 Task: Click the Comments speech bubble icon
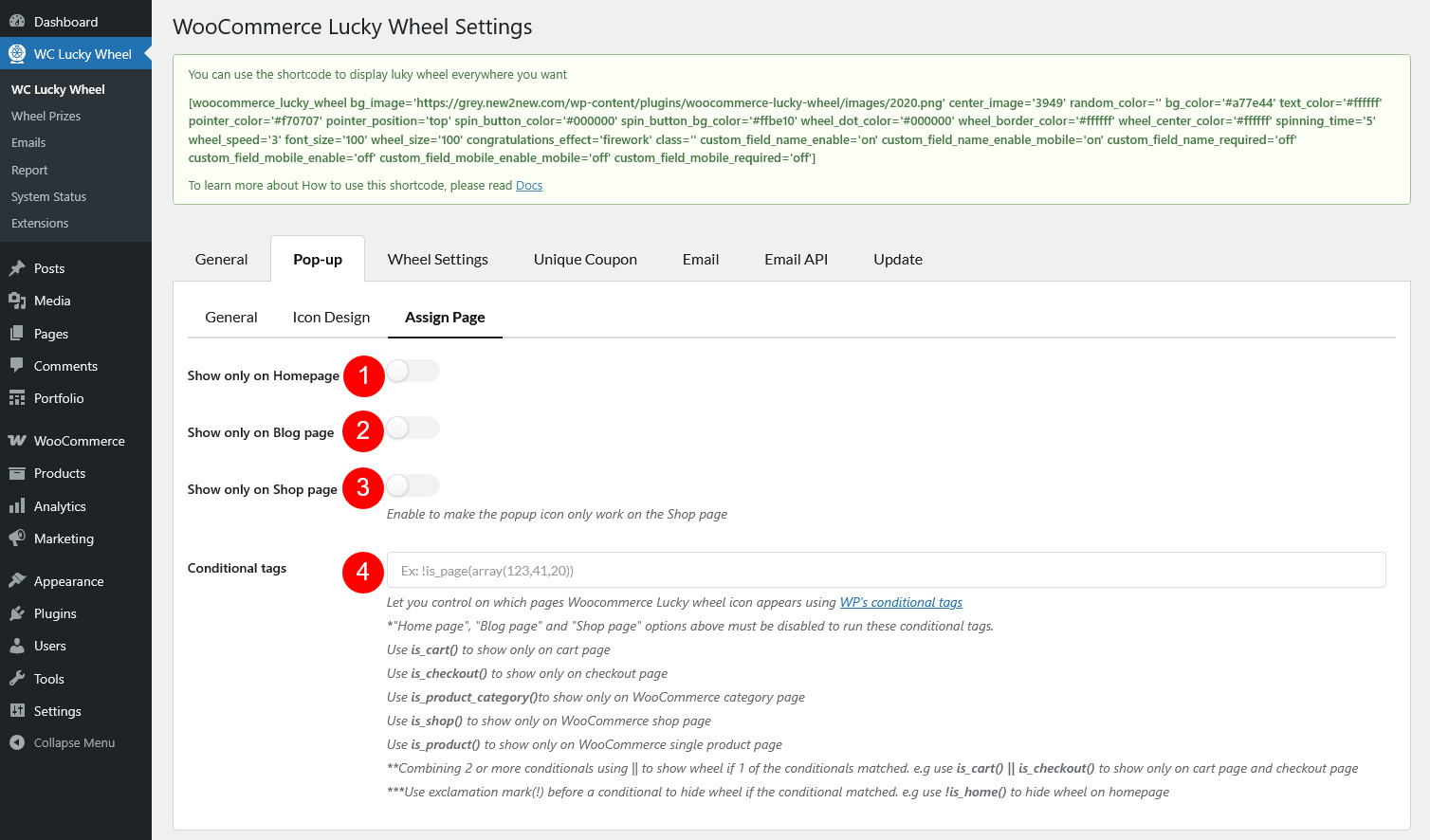[17, 366]
